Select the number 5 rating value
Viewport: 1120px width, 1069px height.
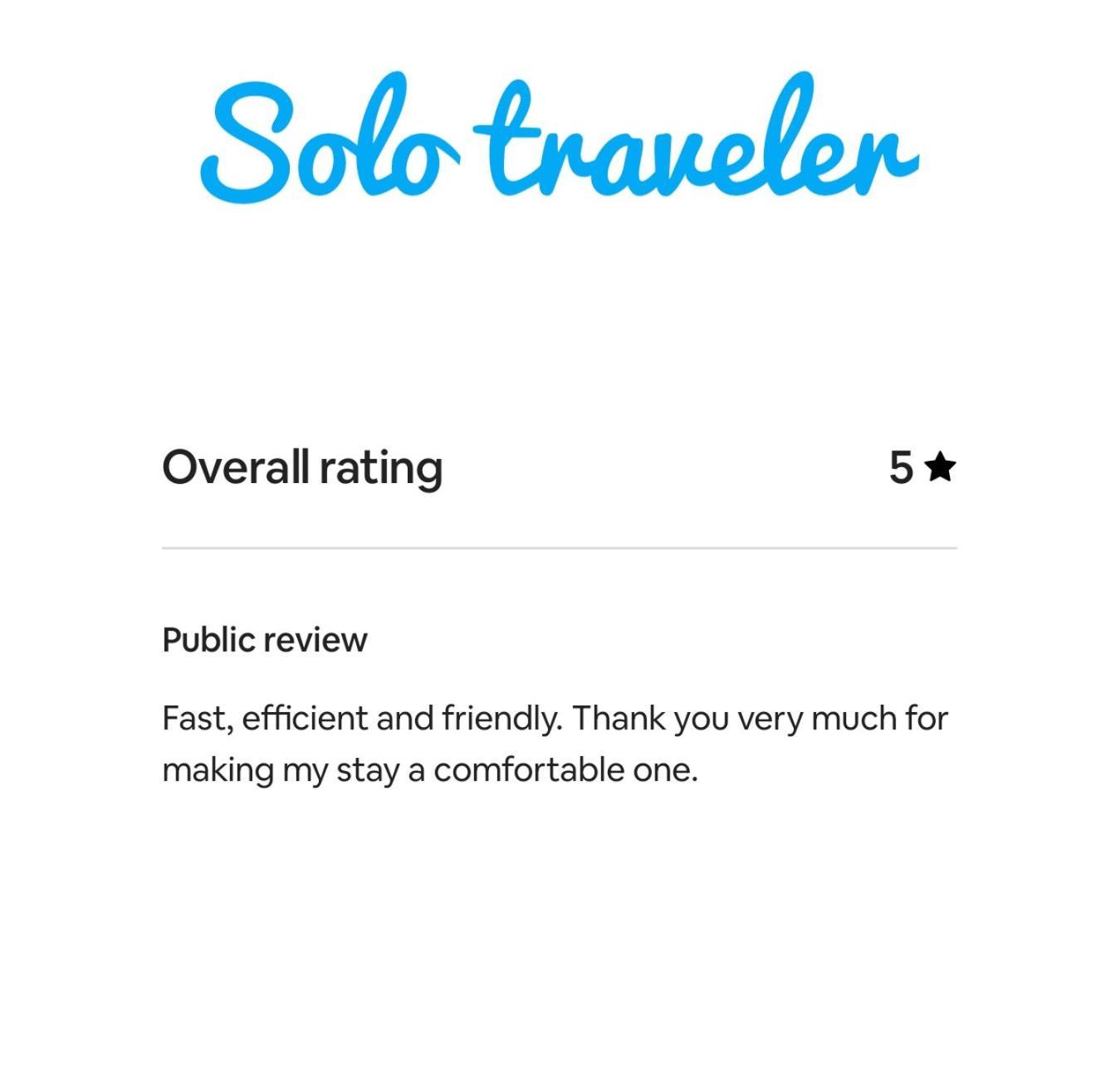(901, 467)
